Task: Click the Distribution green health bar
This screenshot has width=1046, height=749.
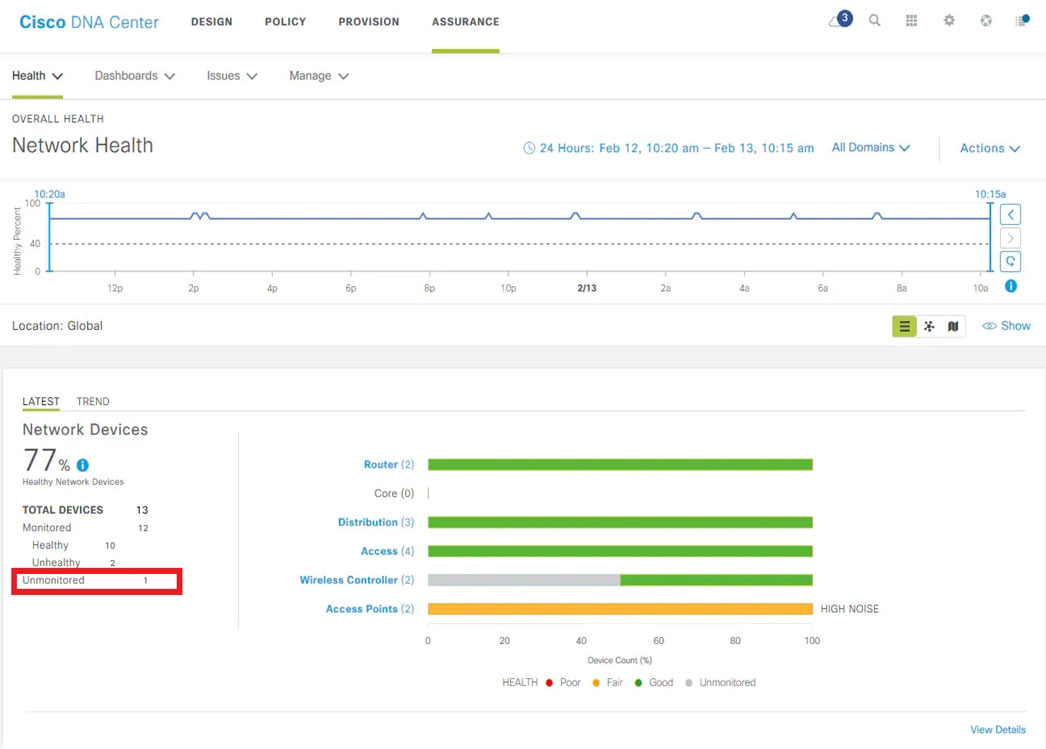Action: pyautogui.click(x=620, y=522)
